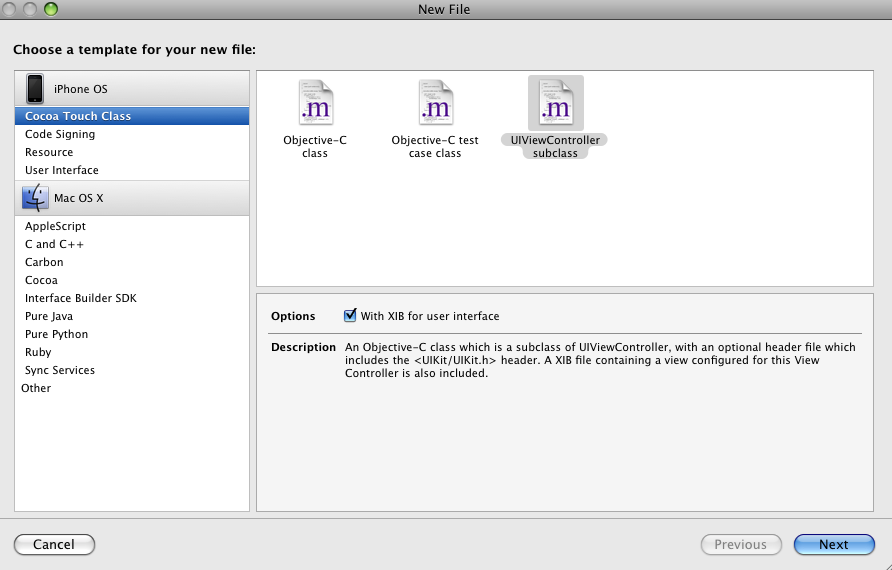Open the C and C++ category
The image size is (892, 570).
click(132, 244)
